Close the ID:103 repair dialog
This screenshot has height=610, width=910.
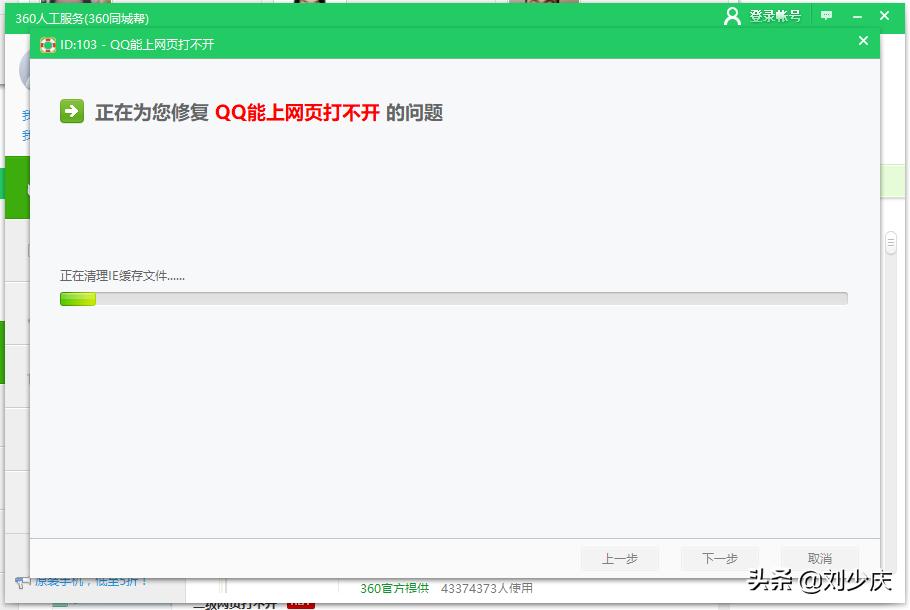pos(863,41)
